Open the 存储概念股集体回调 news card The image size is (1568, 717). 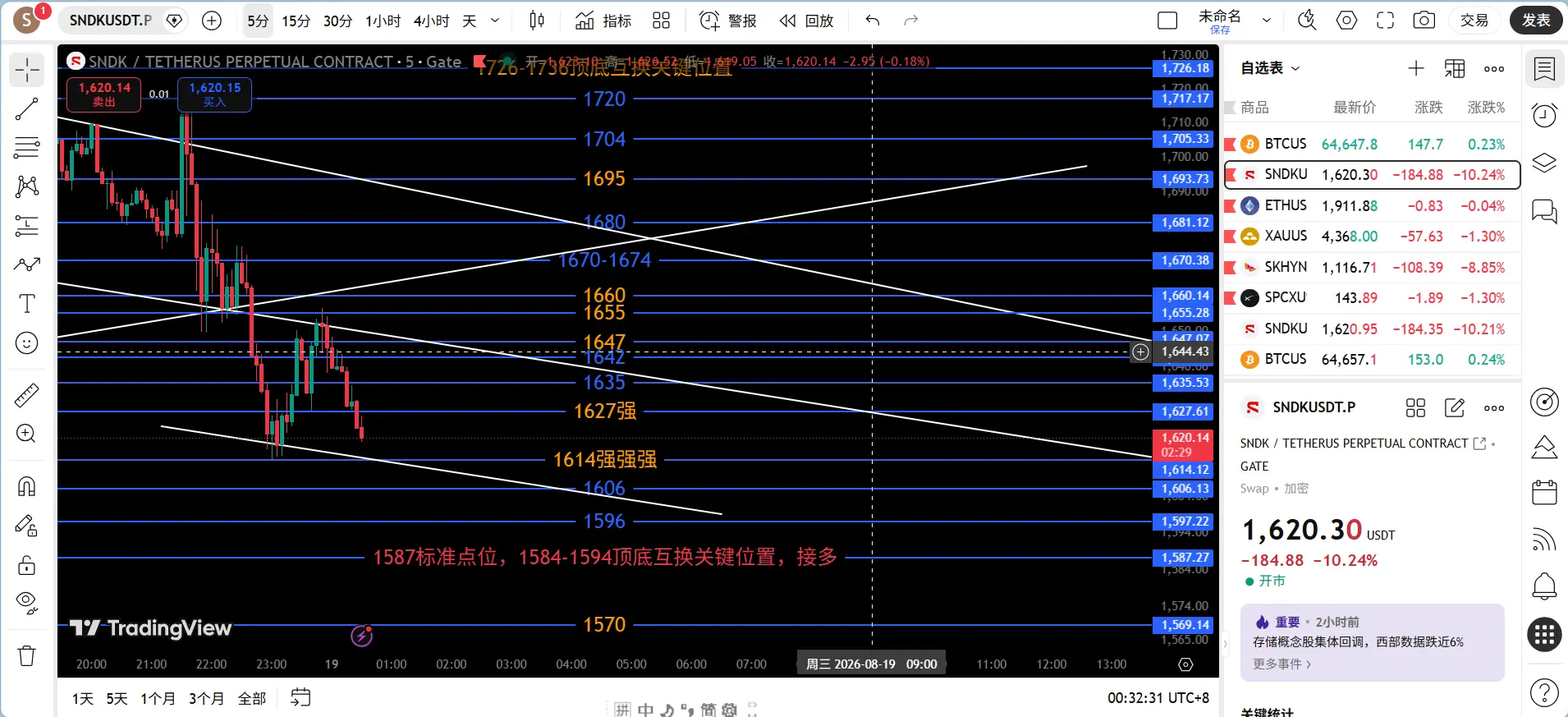[x=1372, y=642]
